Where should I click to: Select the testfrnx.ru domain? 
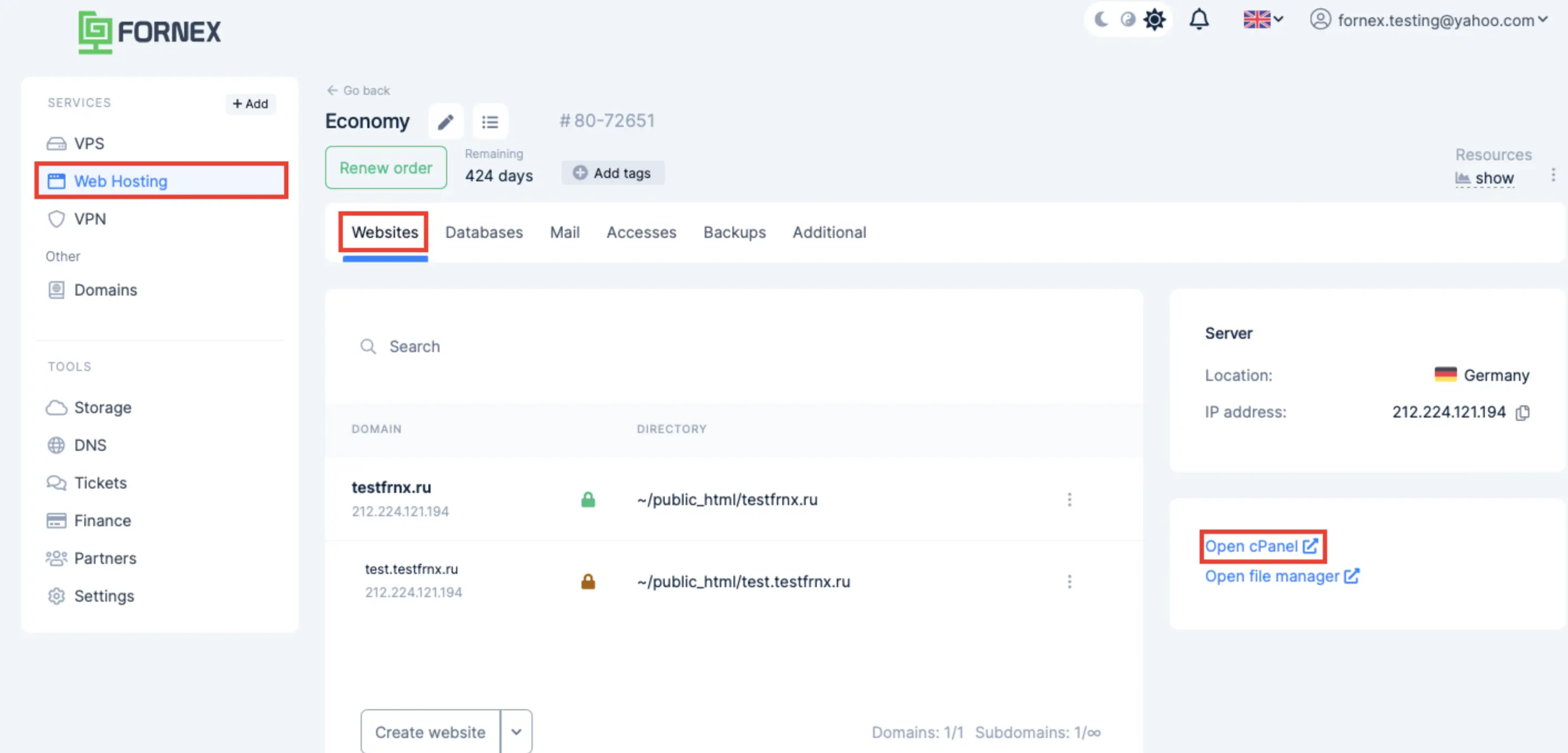(391, 487)
